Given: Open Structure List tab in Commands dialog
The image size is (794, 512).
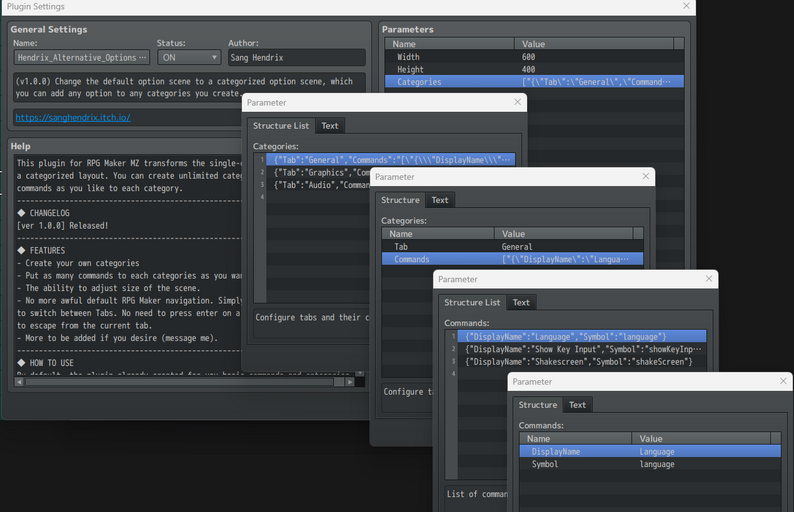Looking at the screenshot, I should click(x=472, y=302).
